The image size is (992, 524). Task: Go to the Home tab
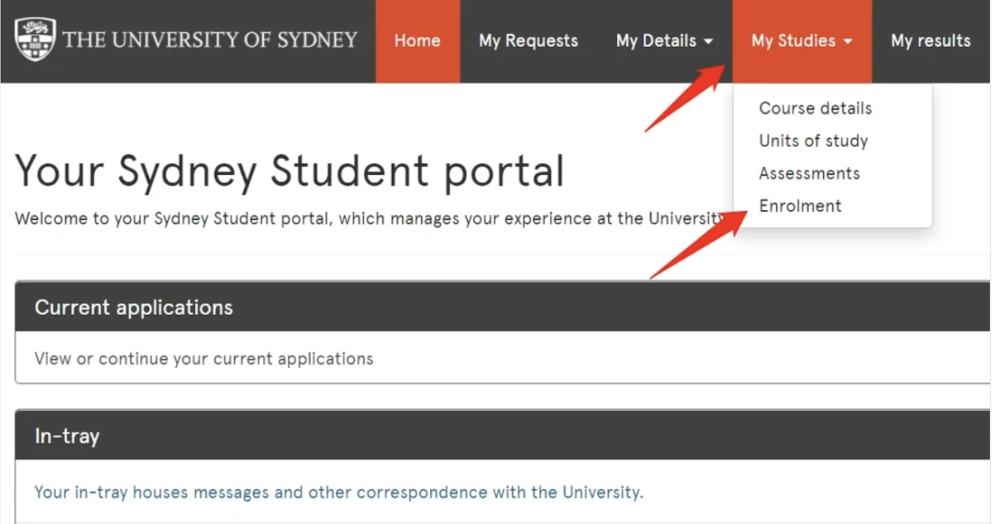417,41
